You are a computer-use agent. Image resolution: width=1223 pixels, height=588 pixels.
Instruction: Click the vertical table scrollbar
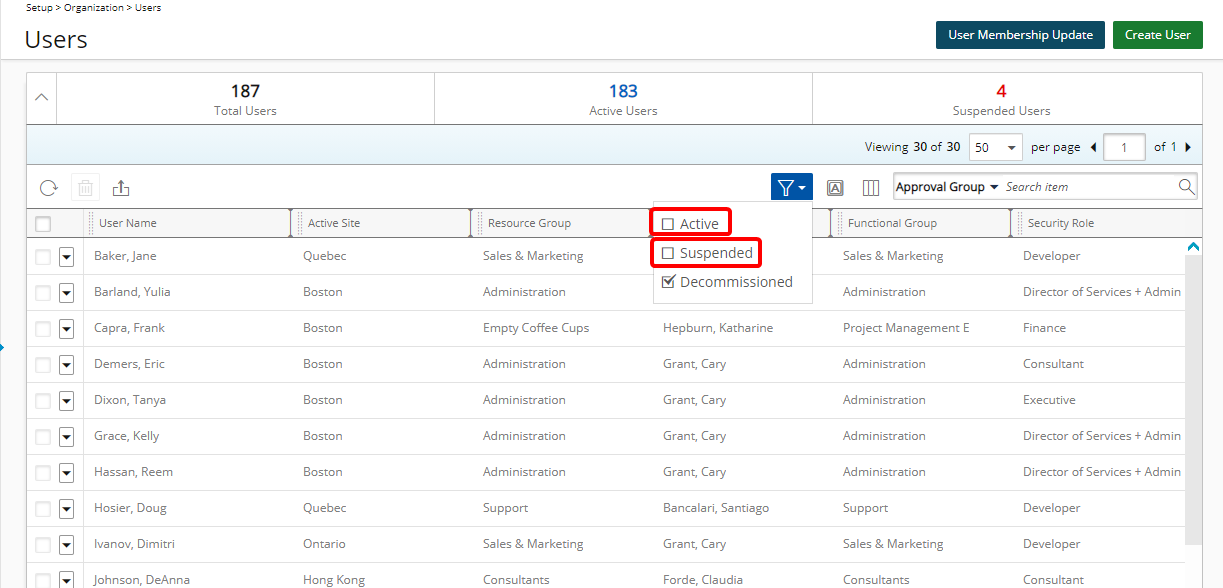pos(1193,400)
